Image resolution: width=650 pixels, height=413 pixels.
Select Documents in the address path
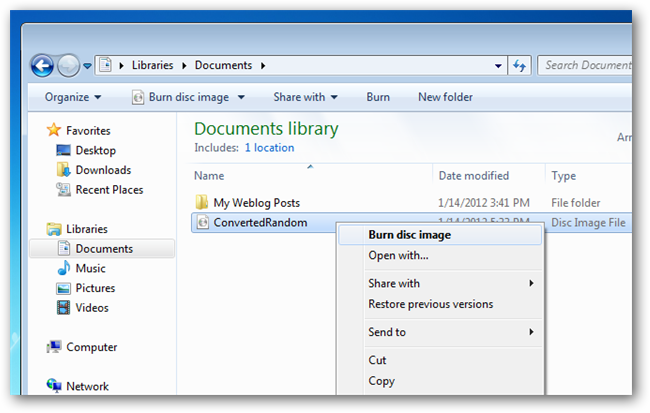coord(223,65)
